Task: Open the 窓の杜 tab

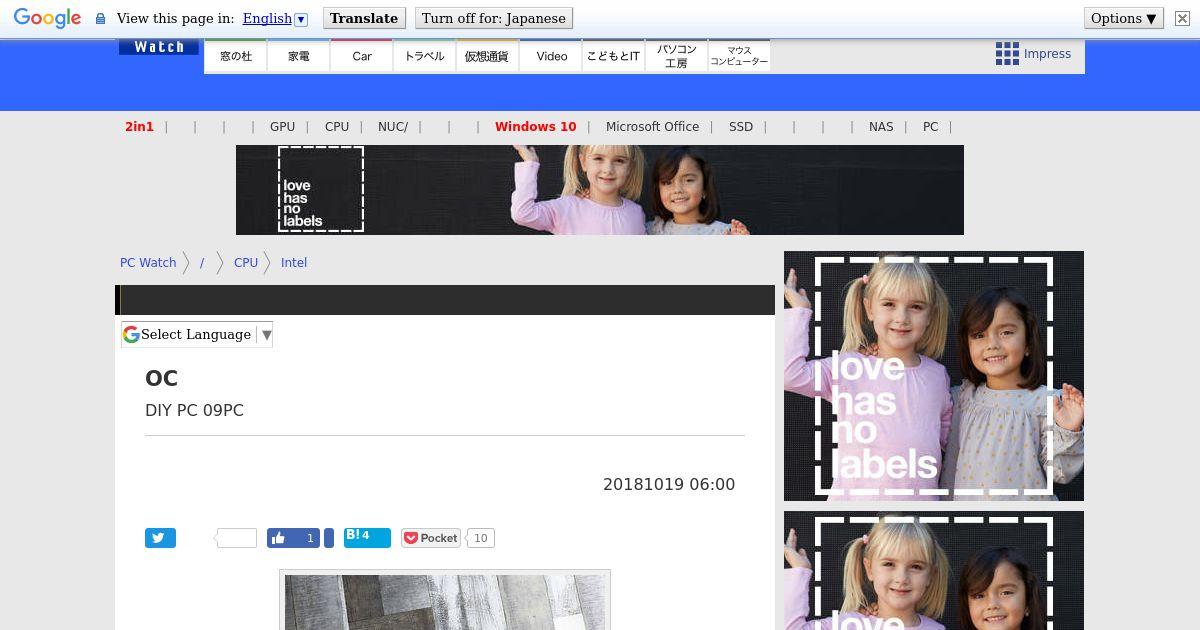Action: click(x=236, y=56)
